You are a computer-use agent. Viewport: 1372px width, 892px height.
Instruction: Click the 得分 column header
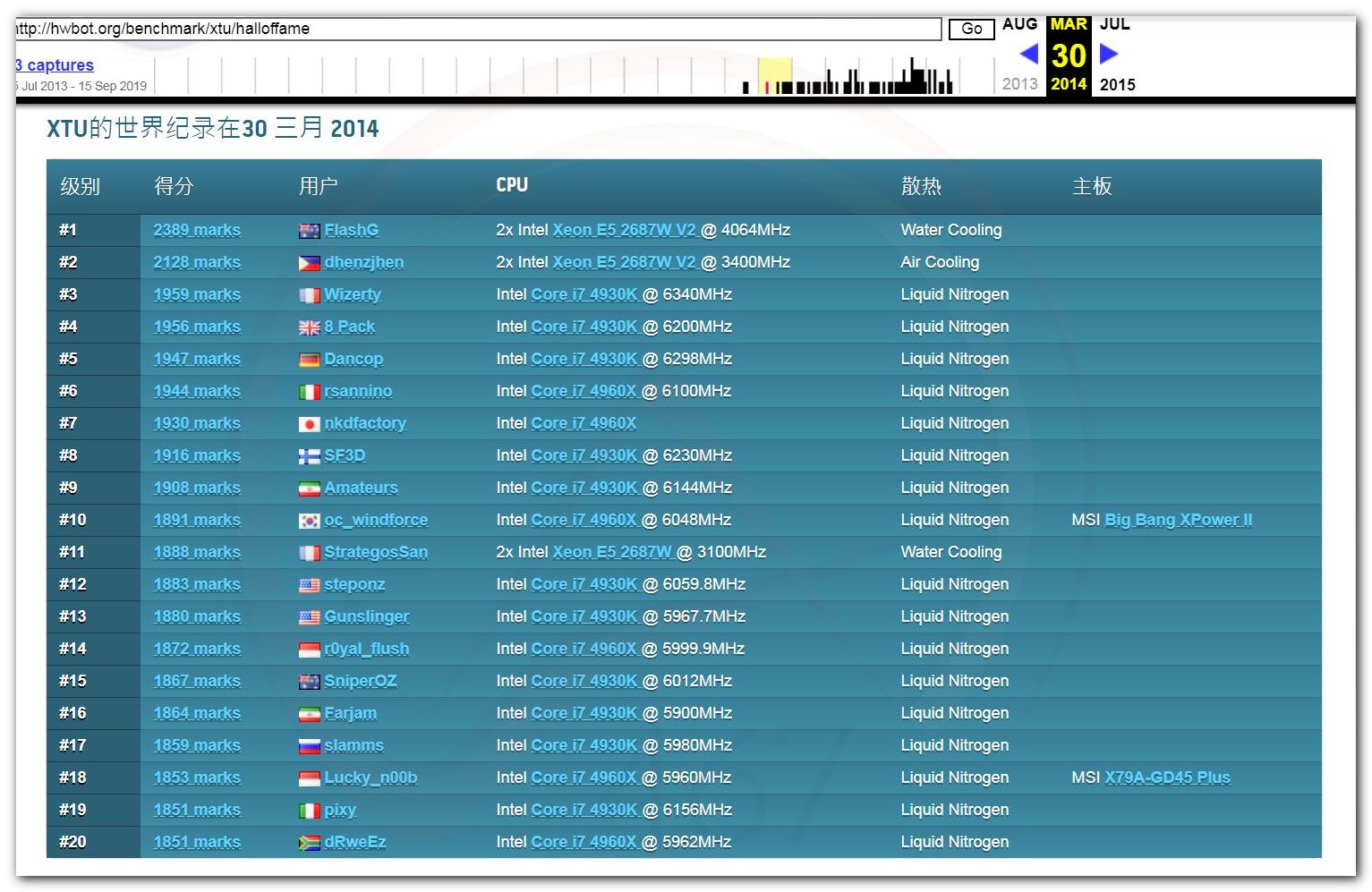[174, 186]
